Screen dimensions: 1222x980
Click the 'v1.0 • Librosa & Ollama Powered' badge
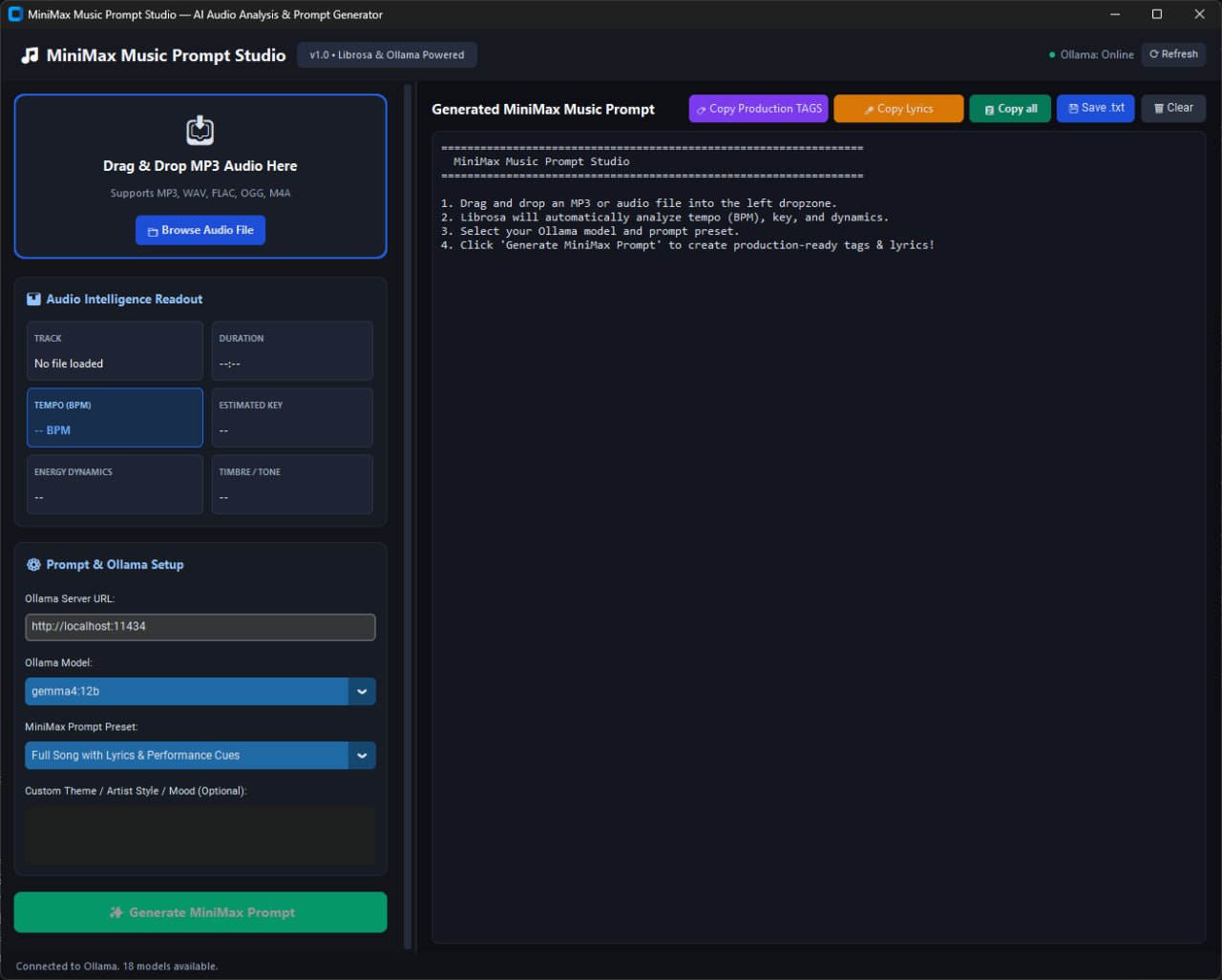[387, 55]
